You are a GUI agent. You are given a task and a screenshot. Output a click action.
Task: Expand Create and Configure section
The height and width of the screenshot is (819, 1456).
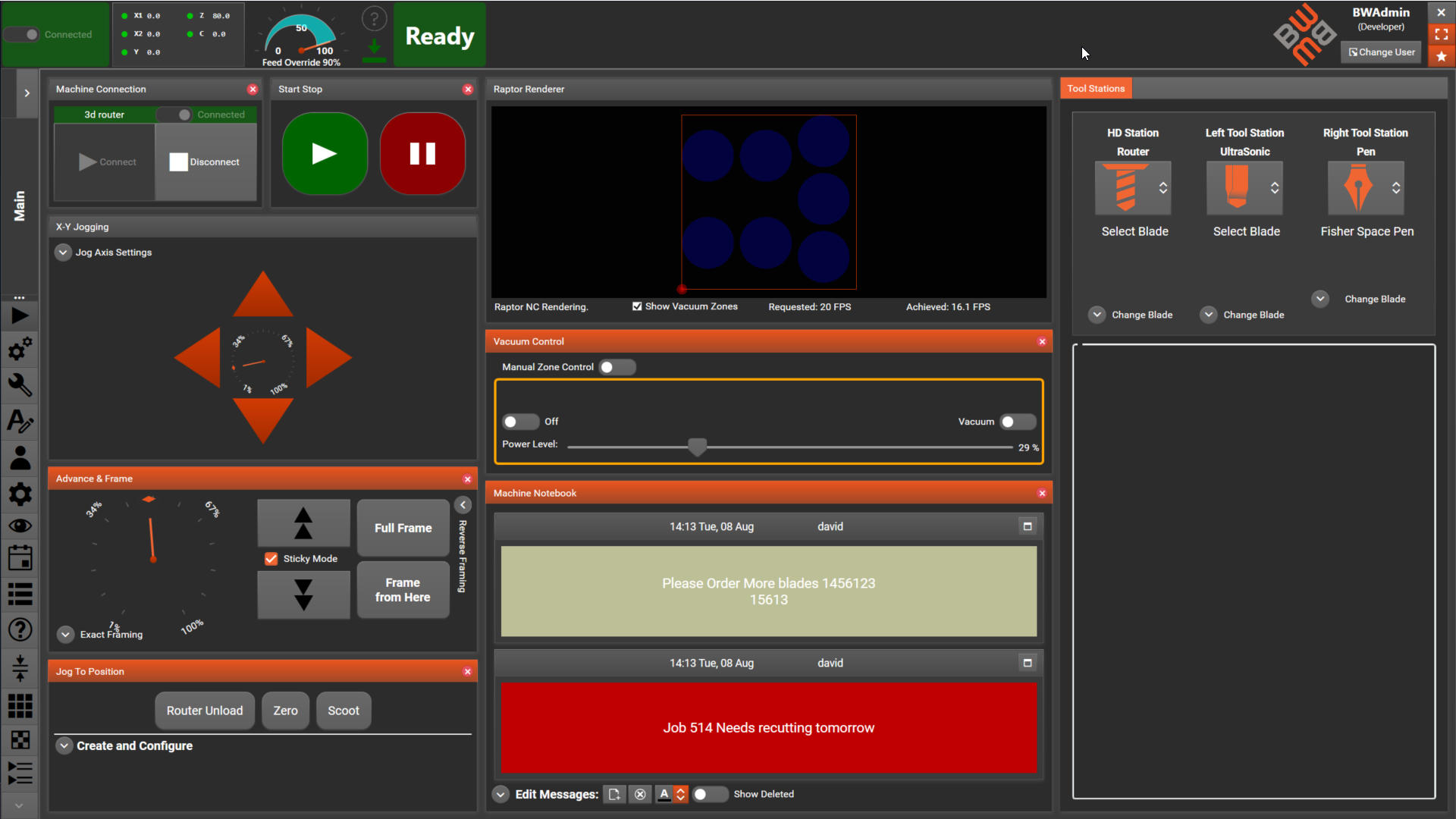[64, 746]
